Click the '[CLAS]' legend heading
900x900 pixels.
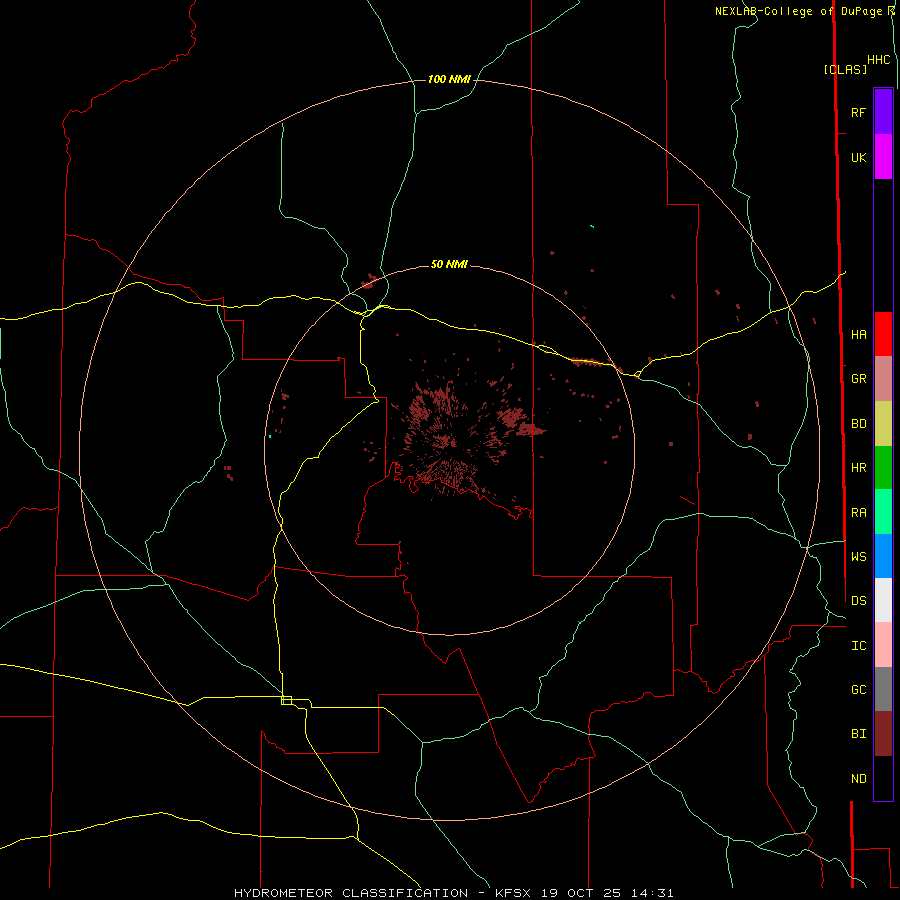click(845, 69)
